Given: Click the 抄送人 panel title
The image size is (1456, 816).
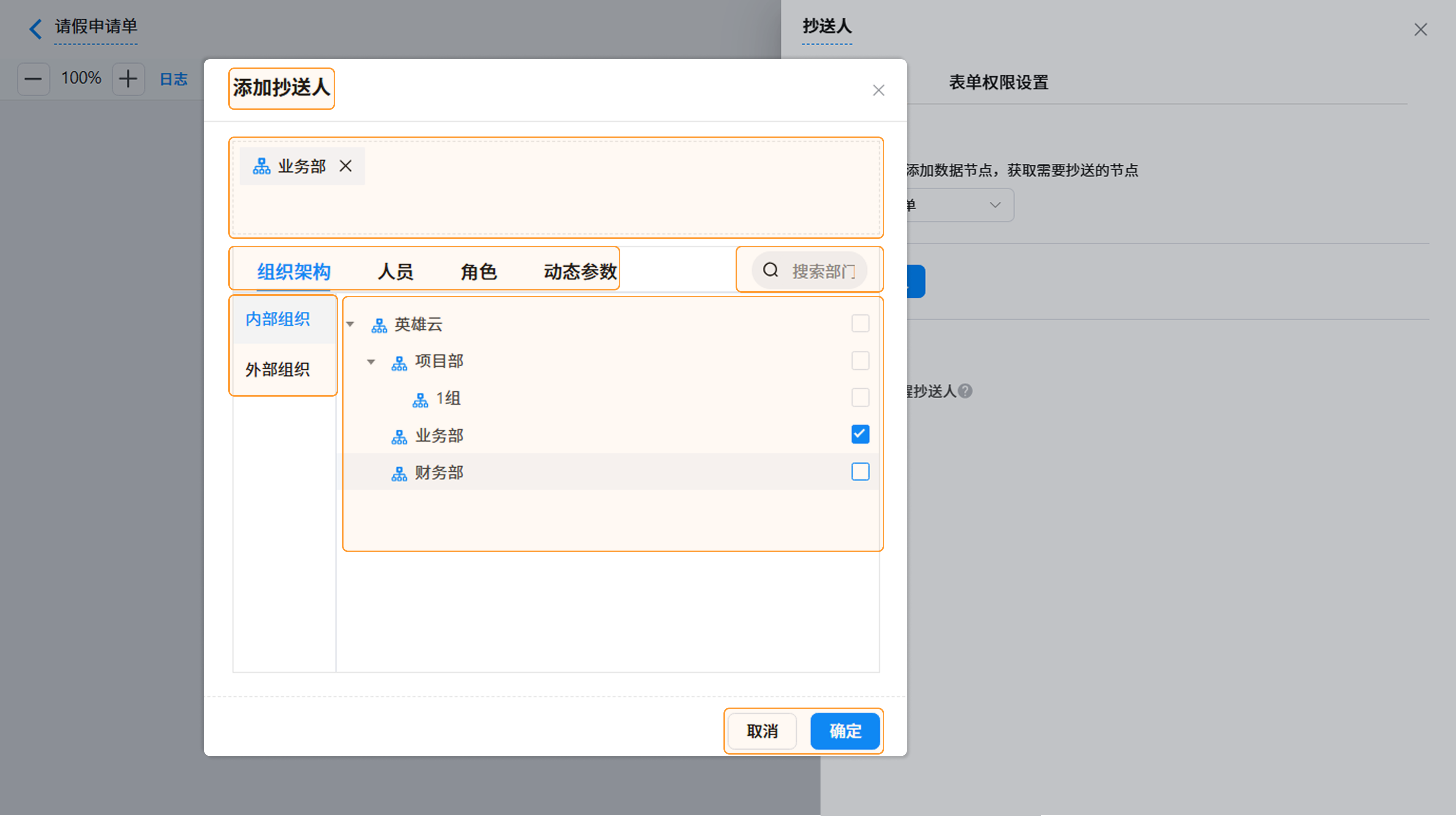Looking at the screenshot, I should pos(827,26).
